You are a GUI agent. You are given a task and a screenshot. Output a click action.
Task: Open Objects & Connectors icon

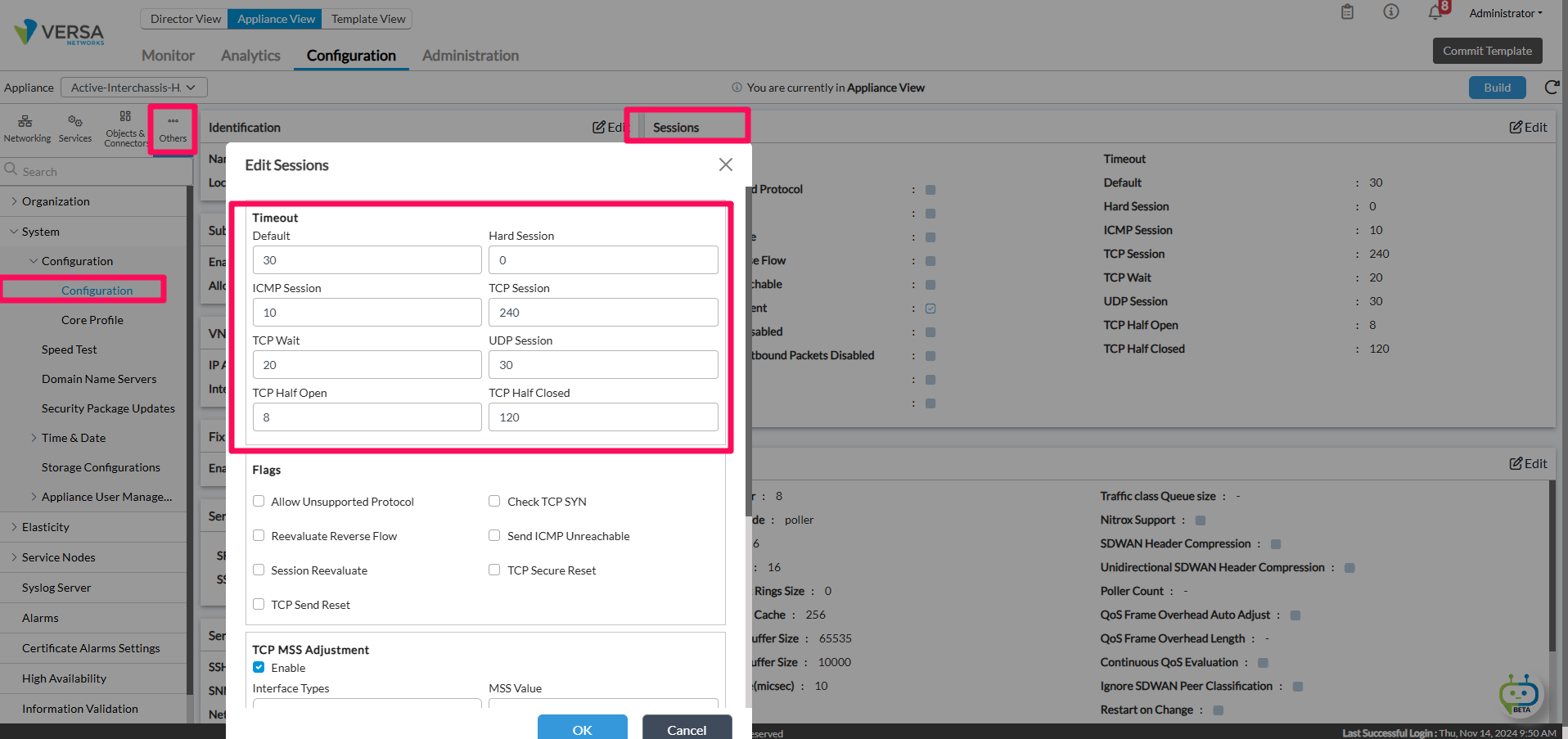pyautogui.click(x=125, y=128)
